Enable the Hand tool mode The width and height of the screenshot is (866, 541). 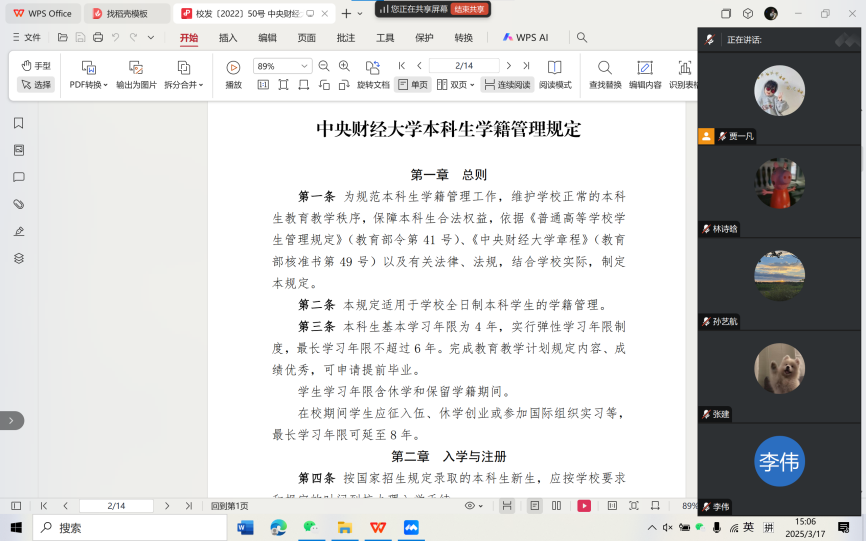pos(36,66)
